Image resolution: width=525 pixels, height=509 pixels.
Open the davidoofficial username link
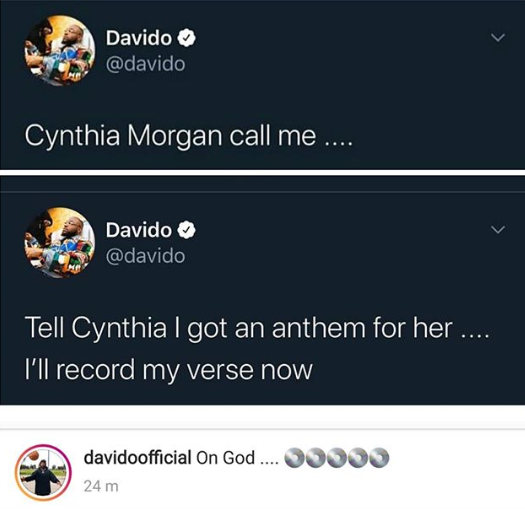tap(138, 457)
